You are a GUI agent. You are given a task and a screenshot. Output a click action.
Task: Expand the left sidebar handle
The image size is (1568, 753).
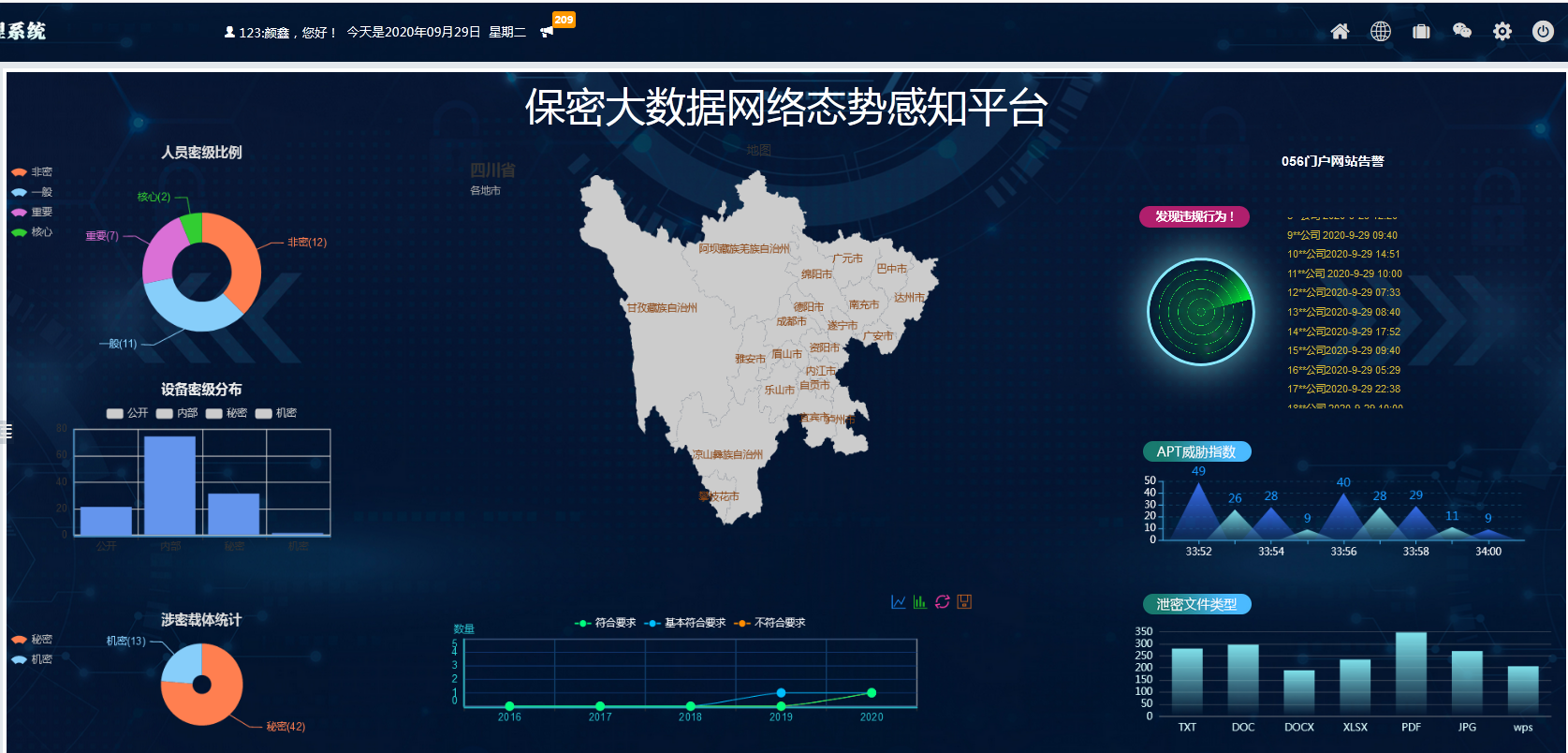point(7,431)
